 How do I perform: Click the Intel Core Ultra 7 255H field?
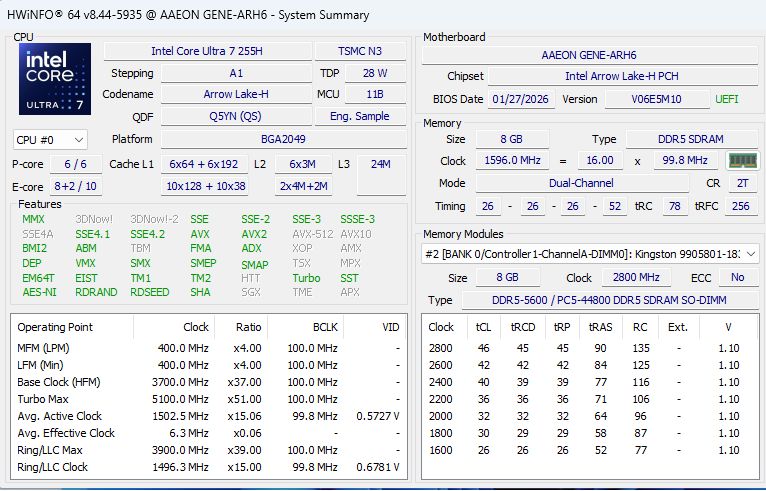207,51
